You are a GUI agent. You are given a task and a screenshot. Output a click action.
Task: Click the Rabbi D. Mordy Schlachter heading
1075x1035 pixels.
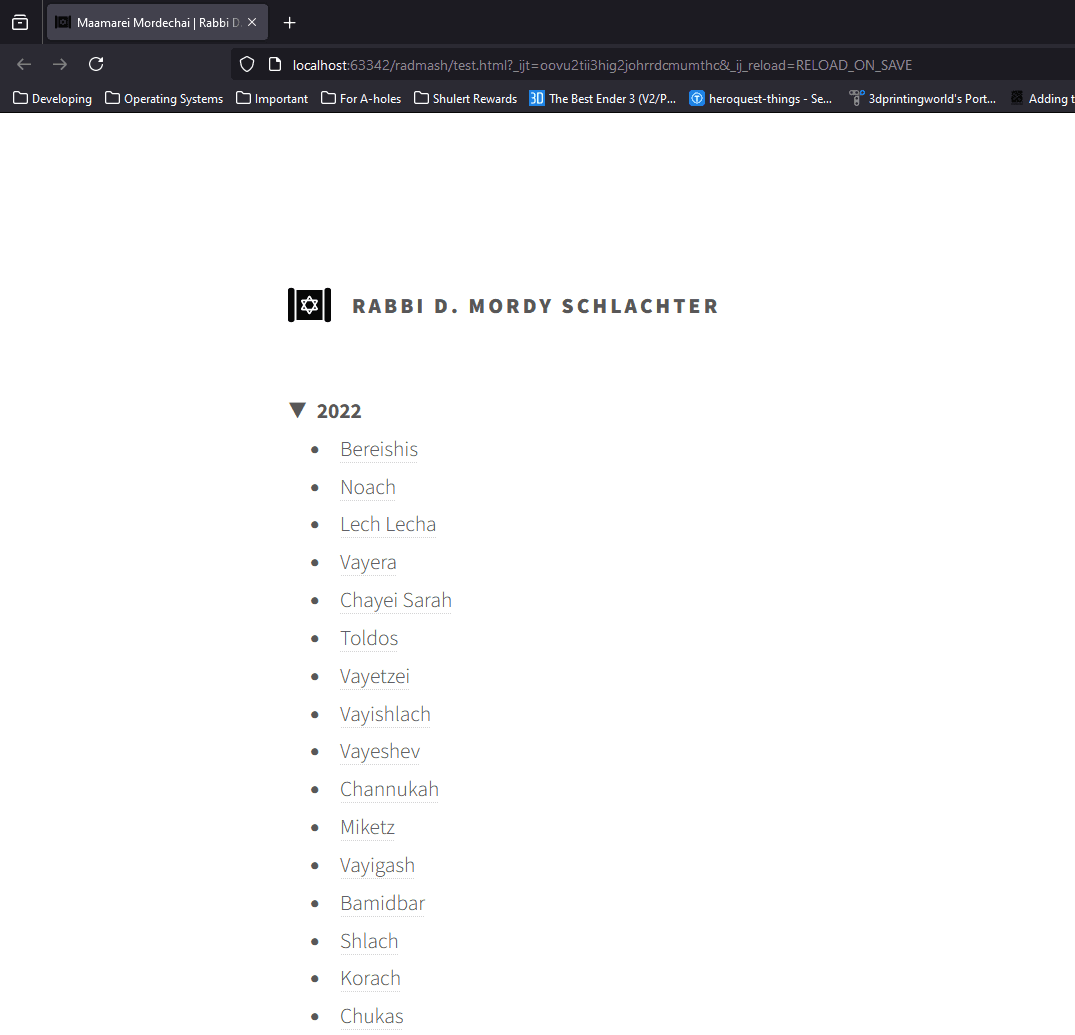tap(535, 306)
